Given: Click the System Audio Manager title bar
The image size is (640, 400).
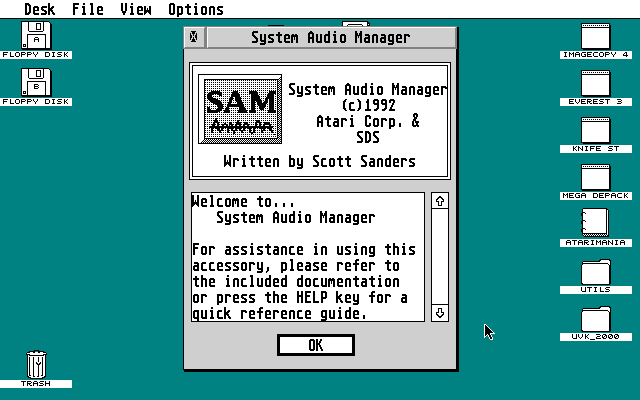Looking at the screenshot, I should (x=331, y=38).
